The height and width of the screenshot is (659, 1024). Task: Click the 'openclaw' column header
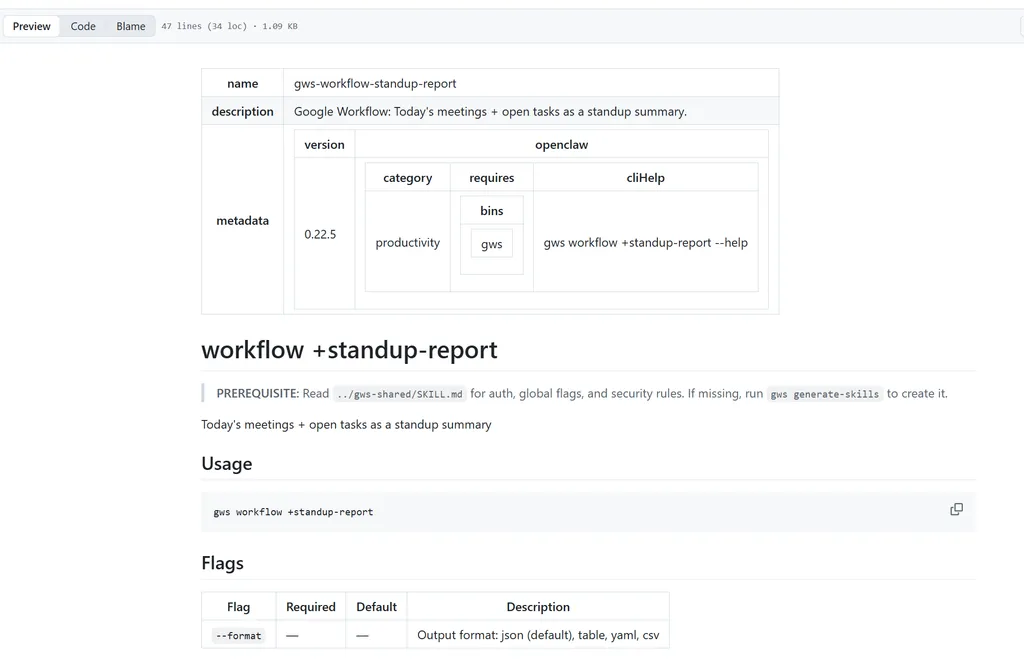(561, 144)
